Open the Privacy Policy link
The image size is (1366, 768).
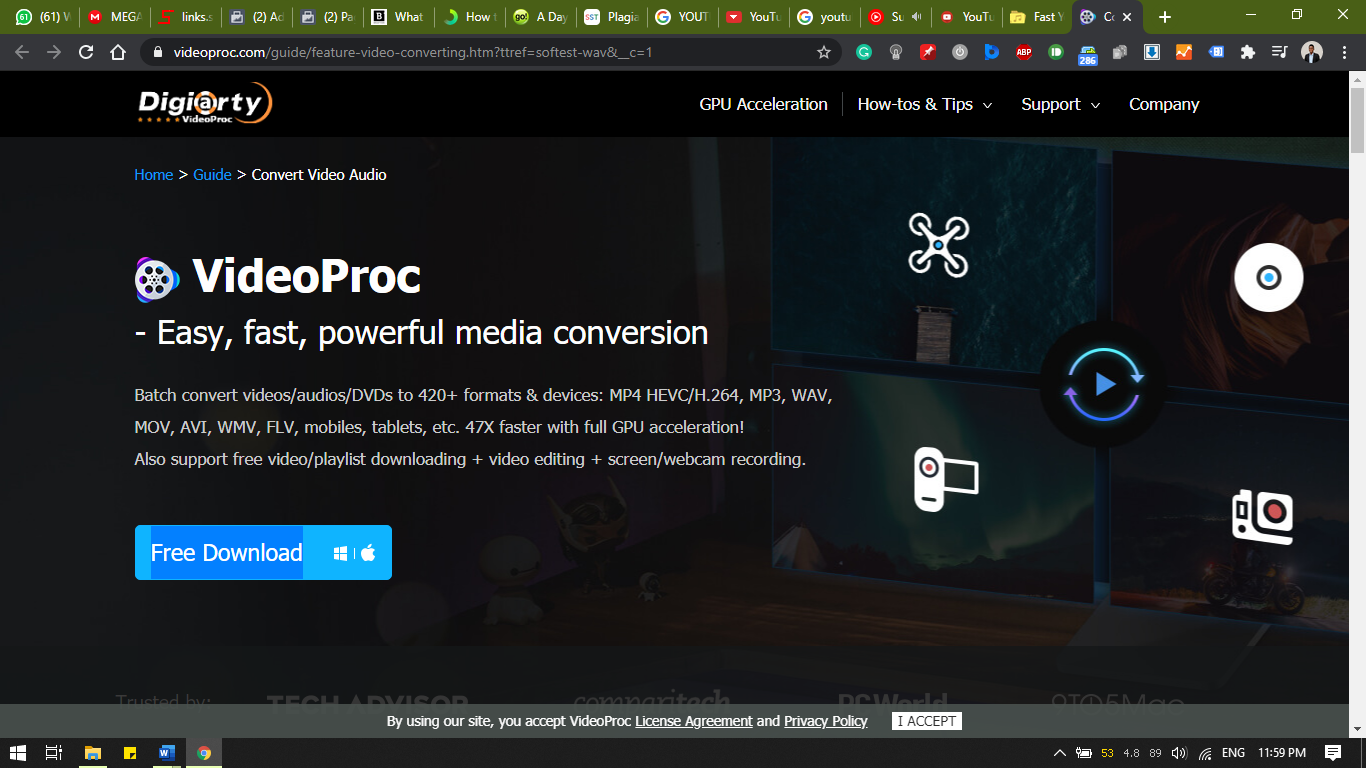[826, 721]
